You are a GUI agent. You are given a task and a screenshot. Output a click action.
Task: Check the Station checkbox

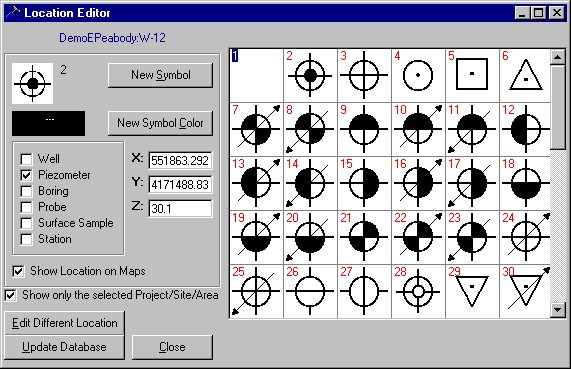pyautogui.click(x=26, y=239)
